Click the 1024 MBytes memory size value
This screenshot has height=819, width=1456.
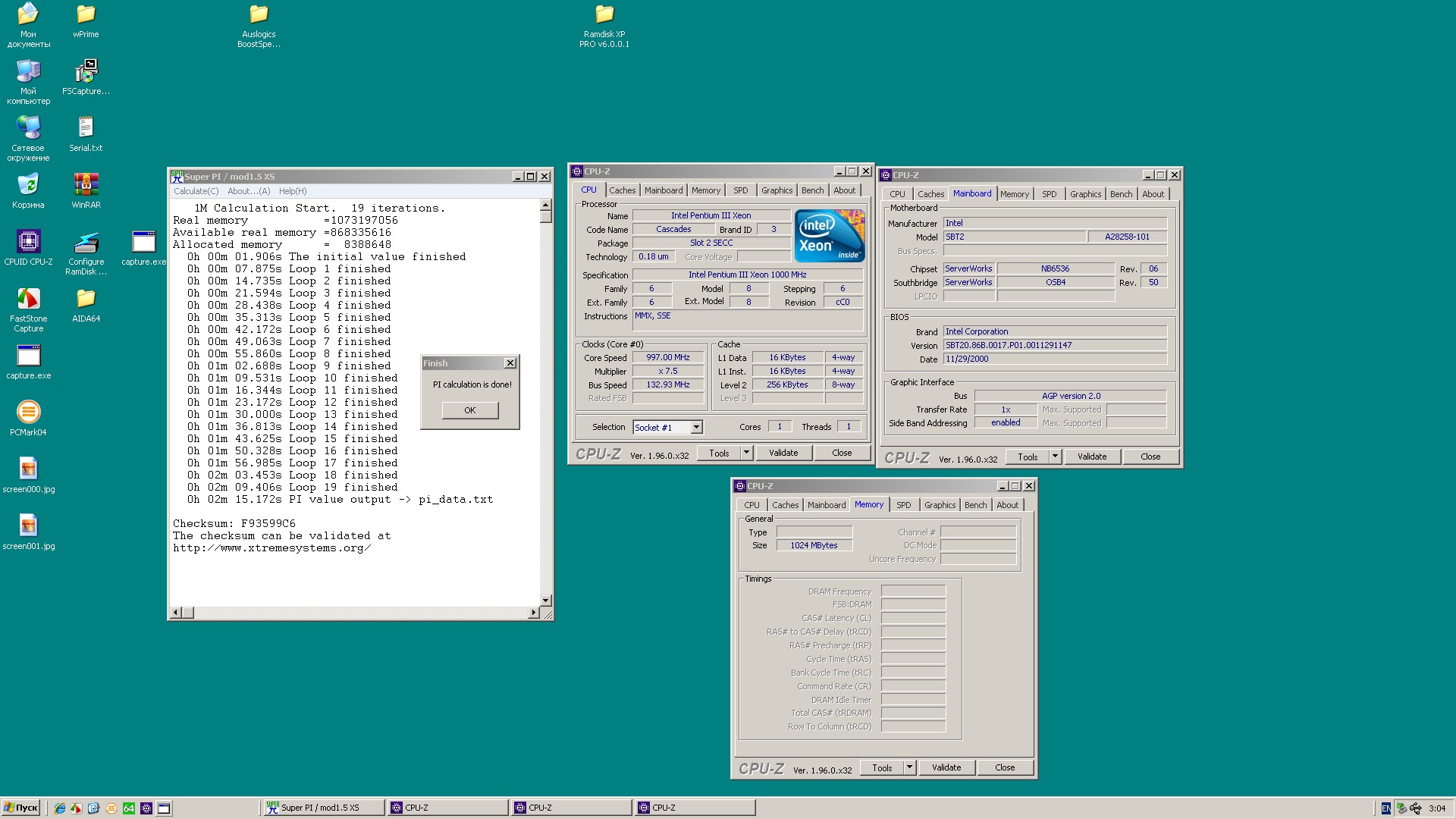click(814, 545)
